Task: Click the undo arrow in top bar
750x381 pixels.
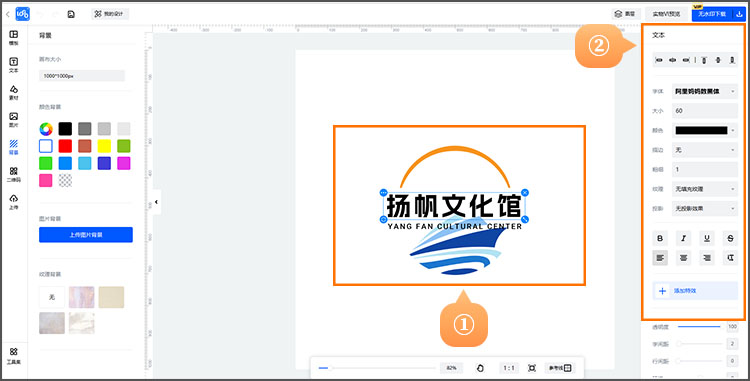Action: (40, 14)
